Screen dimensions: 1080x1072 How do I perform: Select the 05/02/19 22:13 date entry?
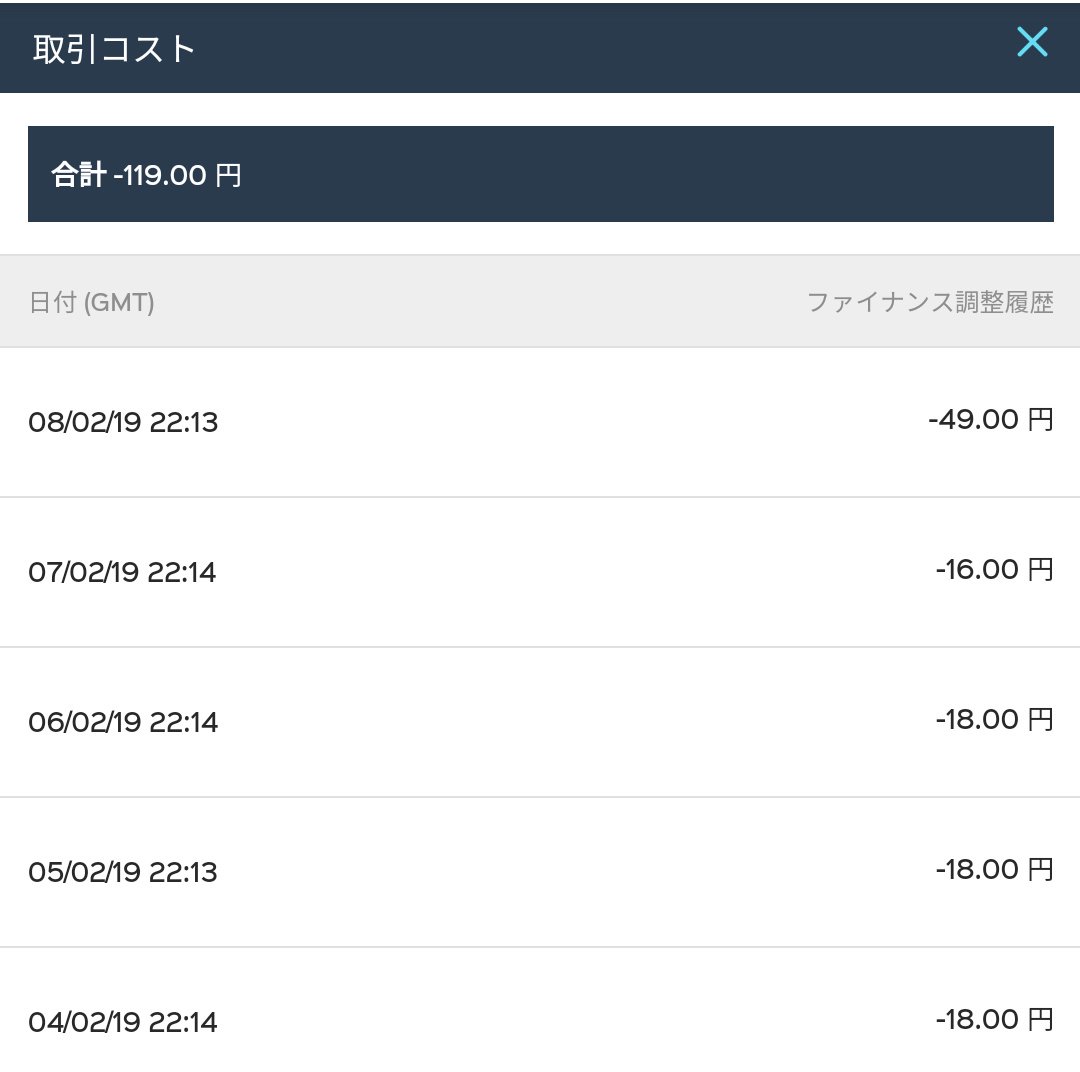pos(123,872)
